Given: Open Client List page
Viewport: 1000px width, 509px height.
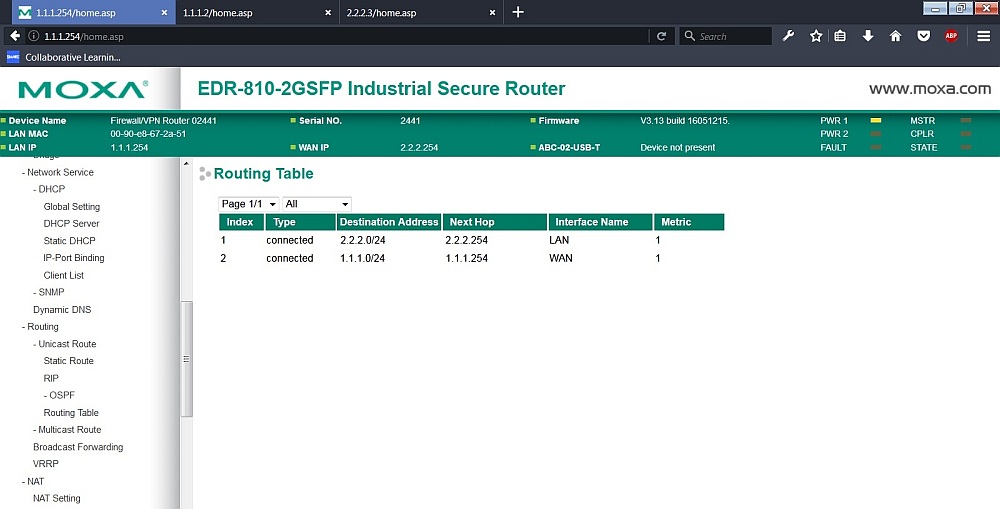Looking at the screenshot, I should tap(64, 276).
